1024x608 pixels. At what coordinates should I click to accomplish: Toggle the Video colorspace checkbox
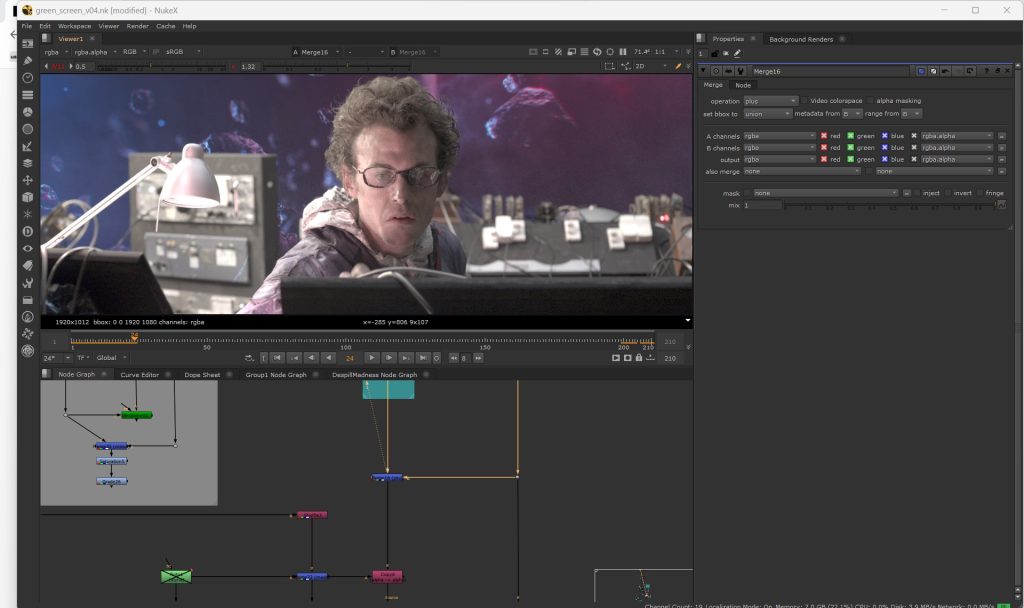pos(804,101)
